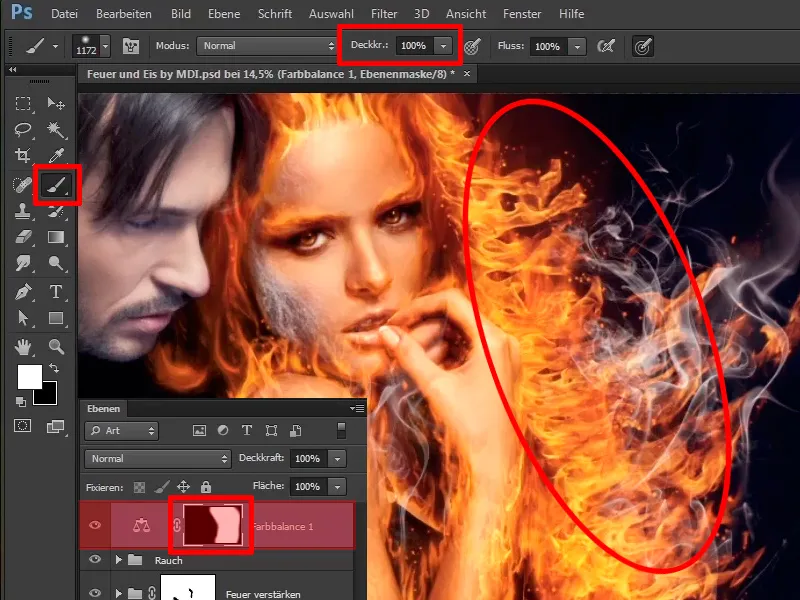Open the Bearbeiten menu

point(123,14)
